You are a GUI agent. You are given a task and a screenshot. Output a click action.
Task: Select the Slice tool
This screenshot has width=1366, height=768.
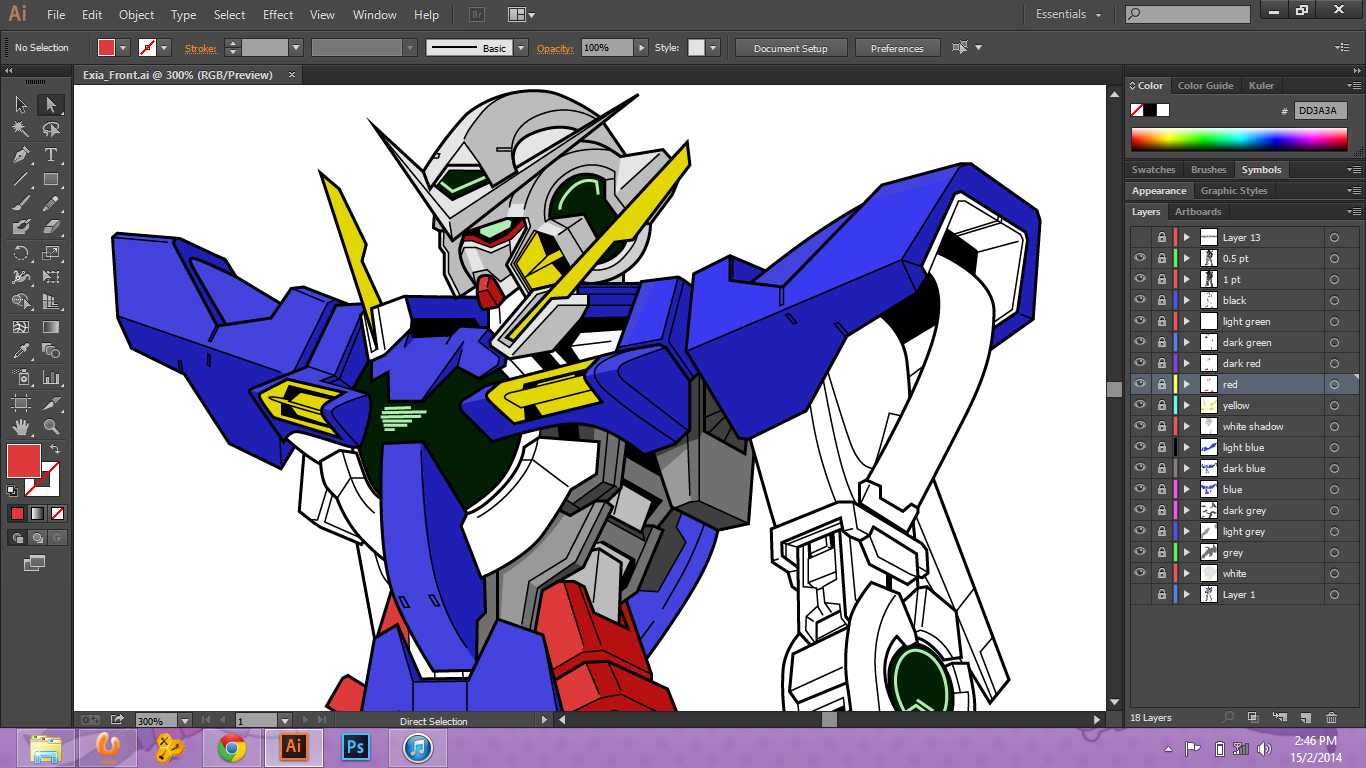click(51, 403)
